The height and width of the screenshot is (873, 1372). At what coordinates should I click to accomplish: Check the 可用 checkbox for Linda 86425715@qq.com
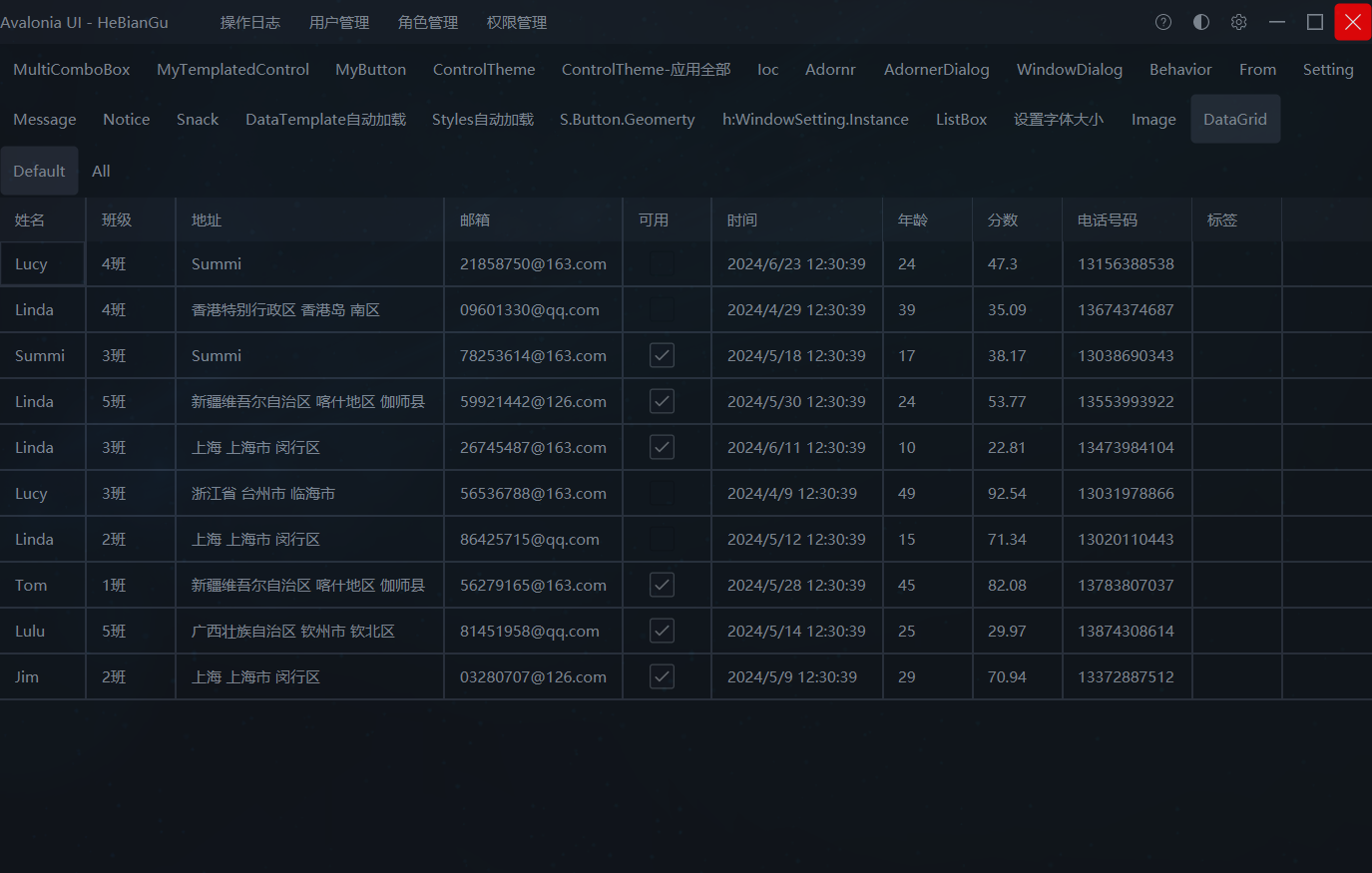(662, 539)
